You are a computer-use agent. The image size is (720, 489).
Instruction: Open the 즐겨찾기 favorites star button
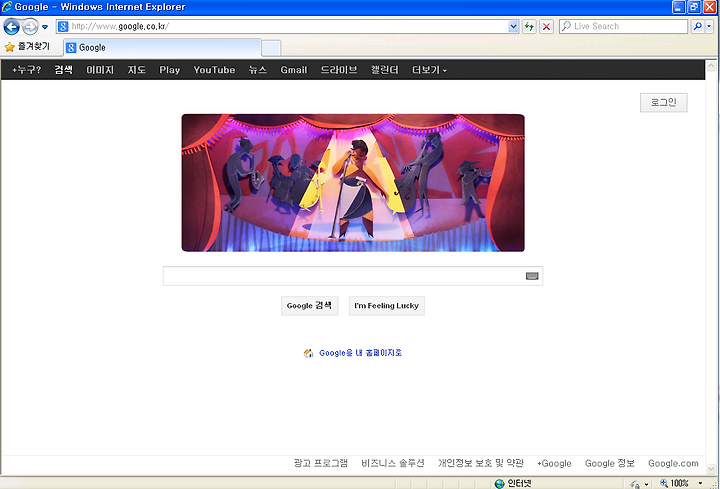(x=27, y=46)
